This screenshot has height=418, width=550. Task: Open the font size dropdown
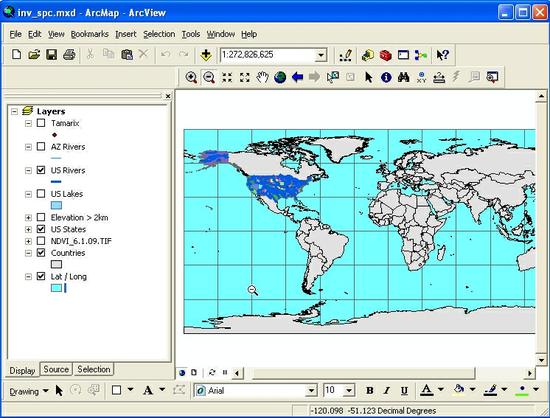(349, 390)
